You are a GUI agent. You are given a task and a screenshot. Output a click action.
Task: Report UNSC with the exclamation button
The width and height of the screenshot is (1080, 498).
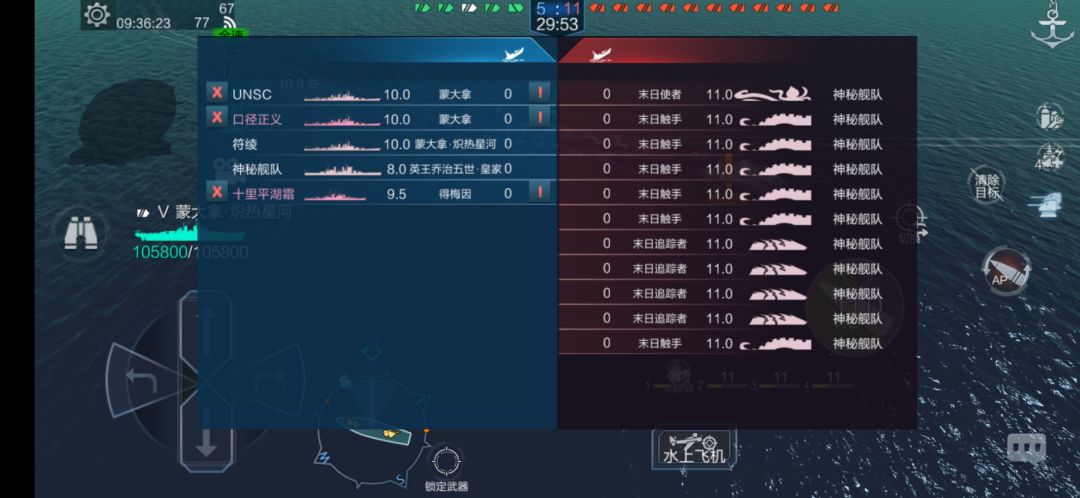pos(539,93)
